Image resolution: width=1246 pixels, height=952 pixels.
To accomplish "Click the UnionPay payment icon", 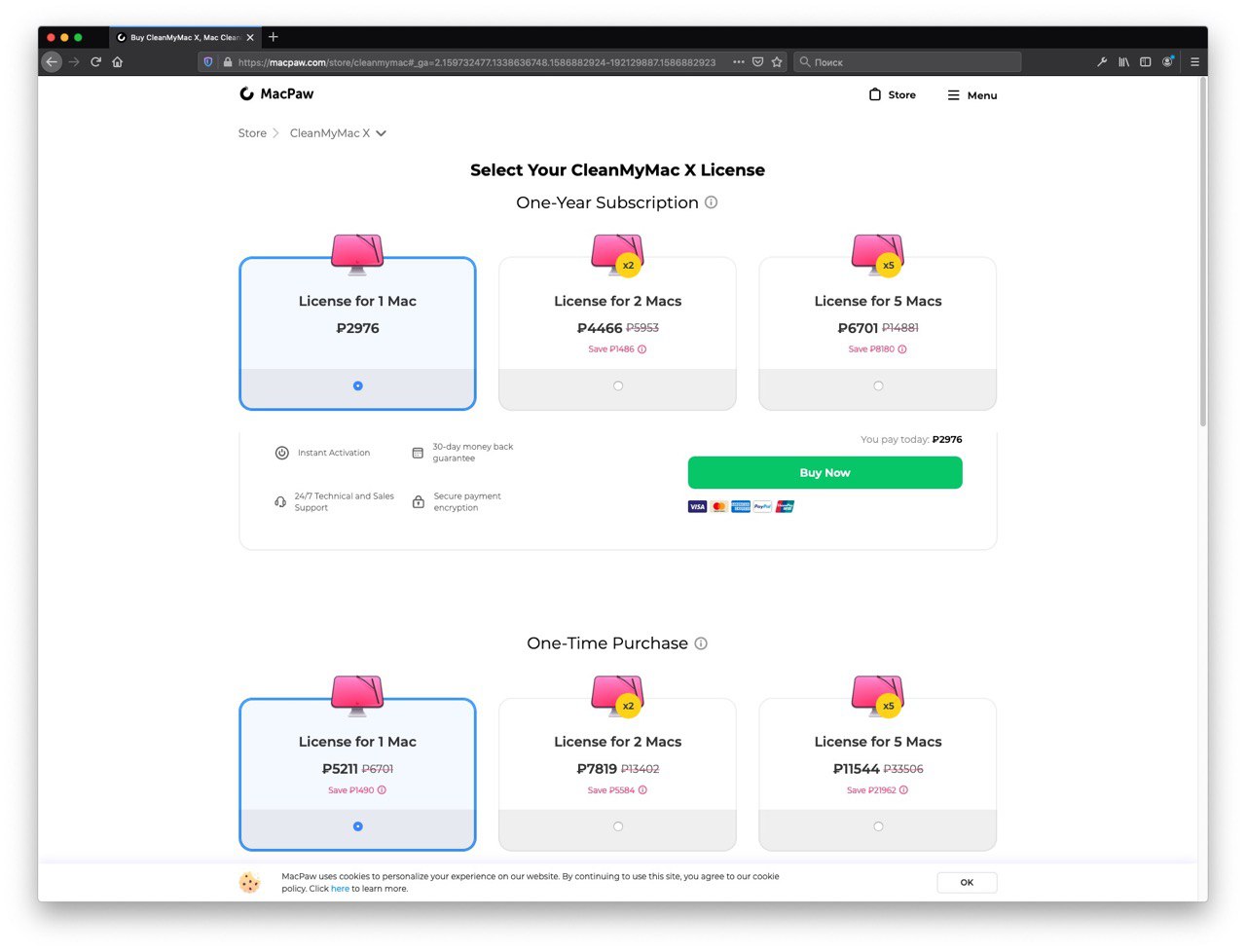I will point(785,506).
